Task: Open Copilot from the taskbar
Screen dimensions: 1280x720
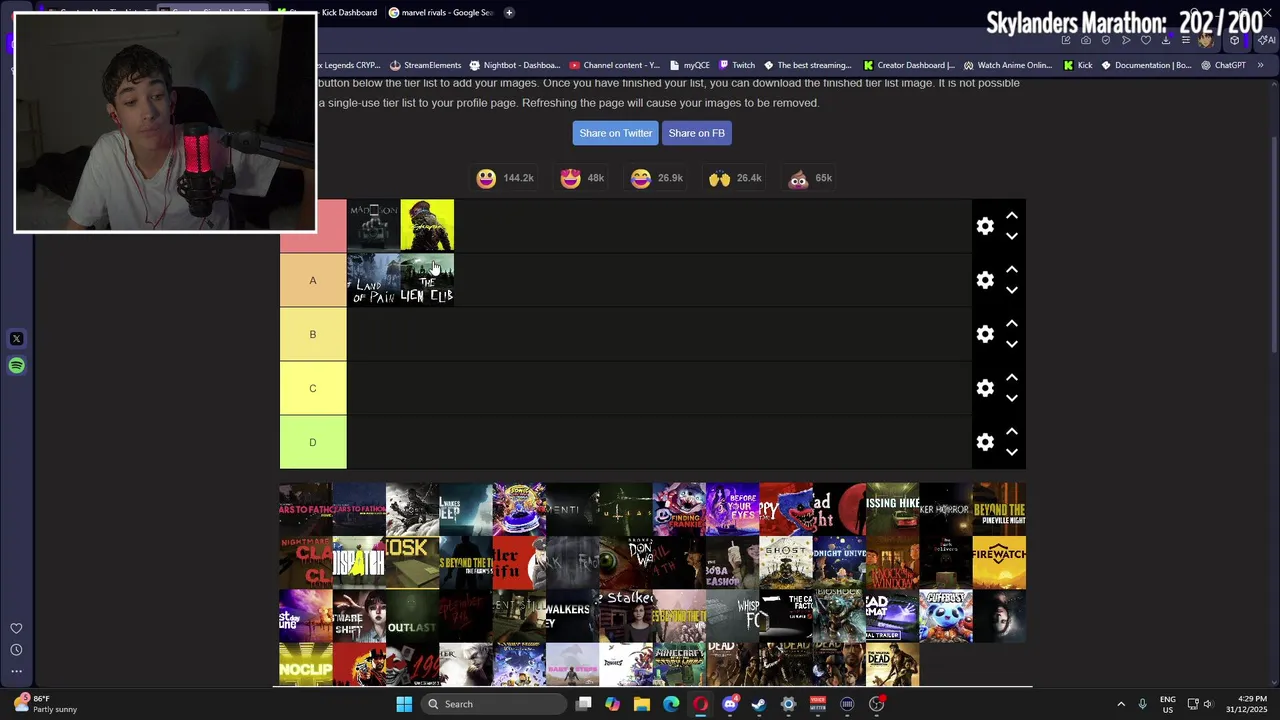Action: 612,704
